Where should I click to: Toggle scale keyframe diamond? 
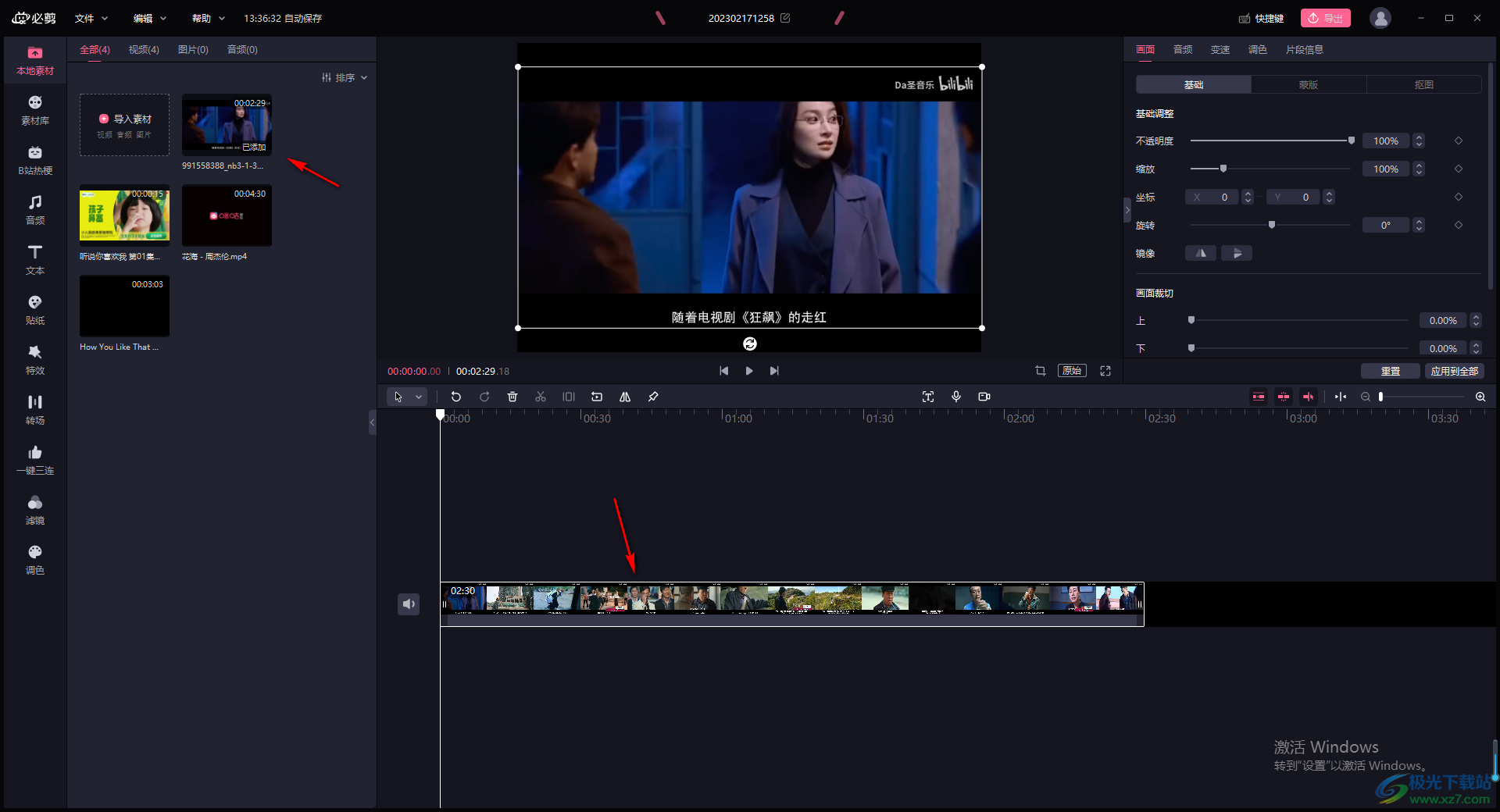[1459, 169]
